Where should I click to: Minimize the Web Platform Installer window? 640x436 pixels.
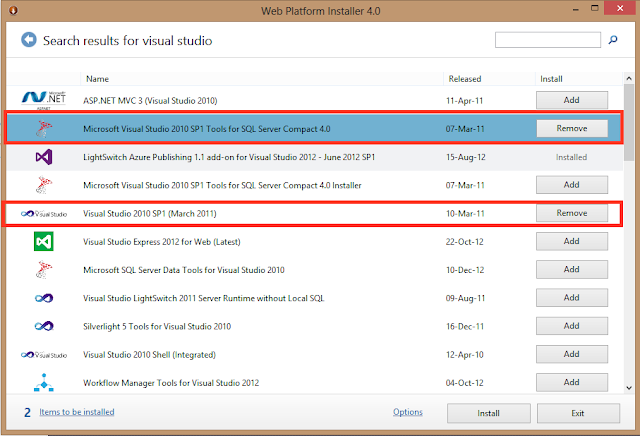[576, 9]
